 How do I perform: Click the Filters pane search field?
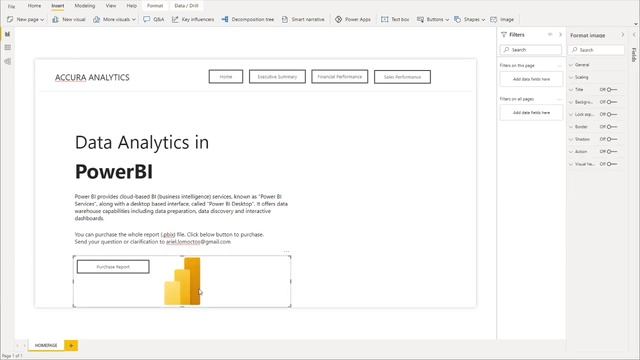(x=531, y=50)
